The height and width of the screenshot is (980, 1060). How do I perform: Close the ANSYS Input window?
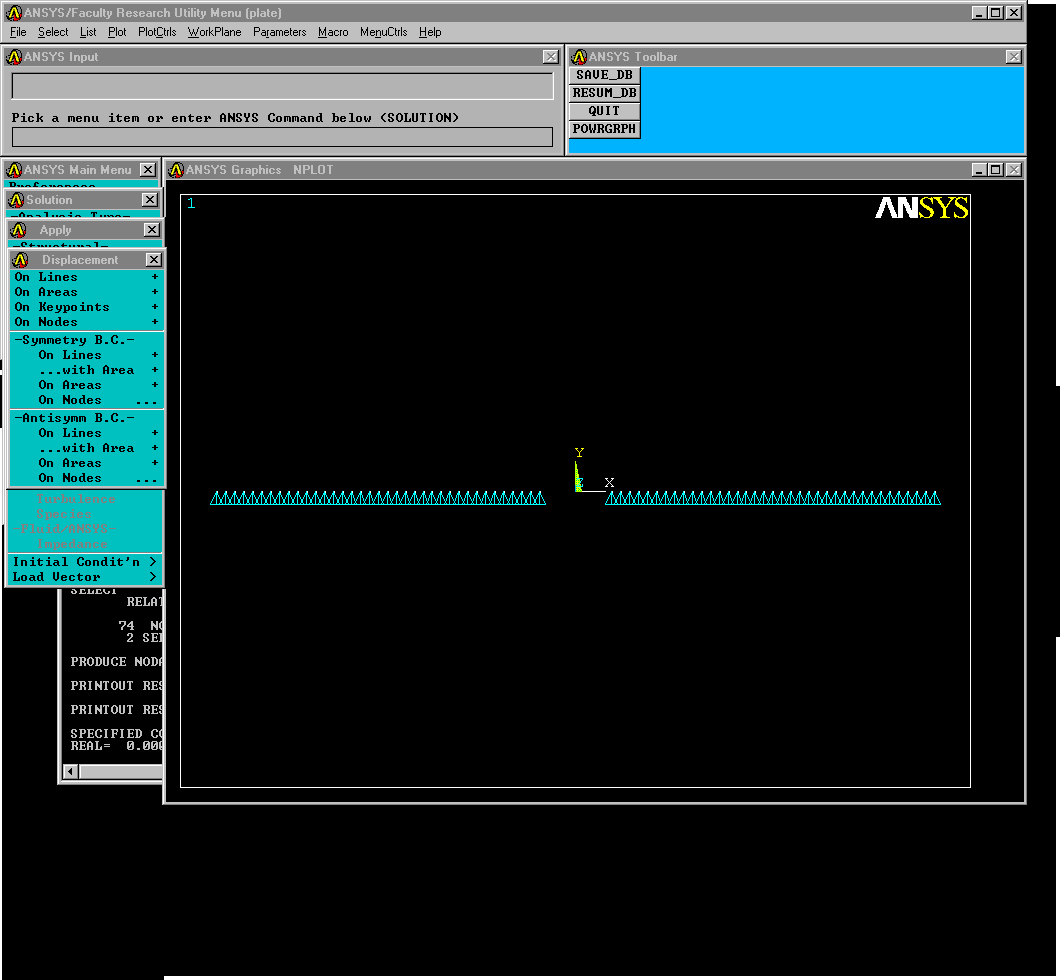coord(550,57)
